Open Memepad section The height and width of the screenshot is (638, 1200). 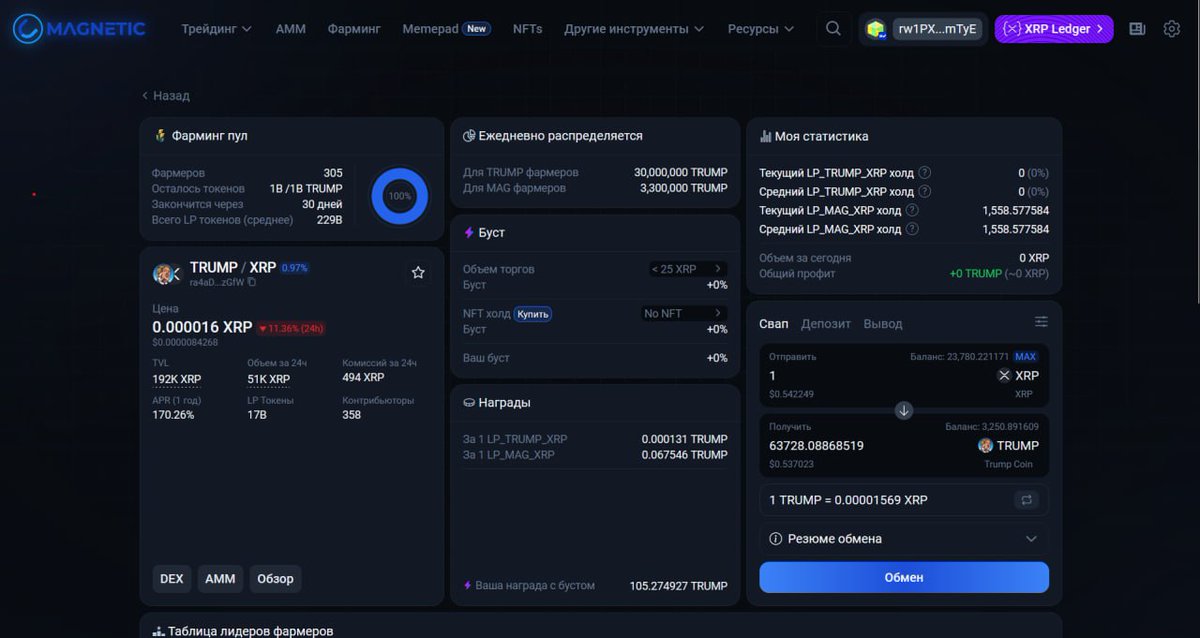(446, 29)
